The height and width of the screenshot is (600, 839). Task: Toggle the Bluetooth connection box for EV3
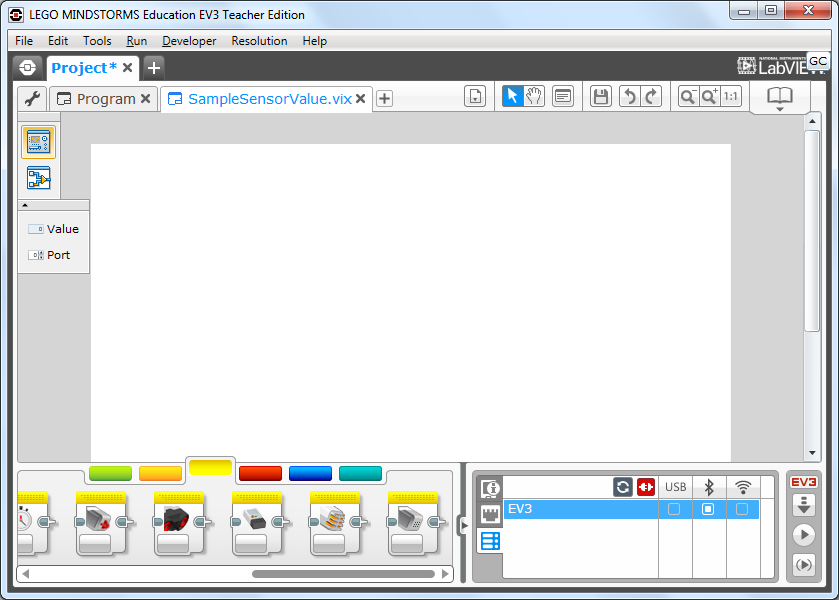[708, 509]
